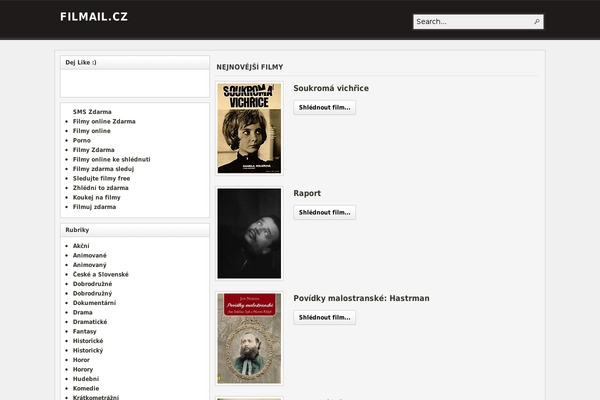
Task: Open Filmuj zdarma link
Action: (94, 207)
